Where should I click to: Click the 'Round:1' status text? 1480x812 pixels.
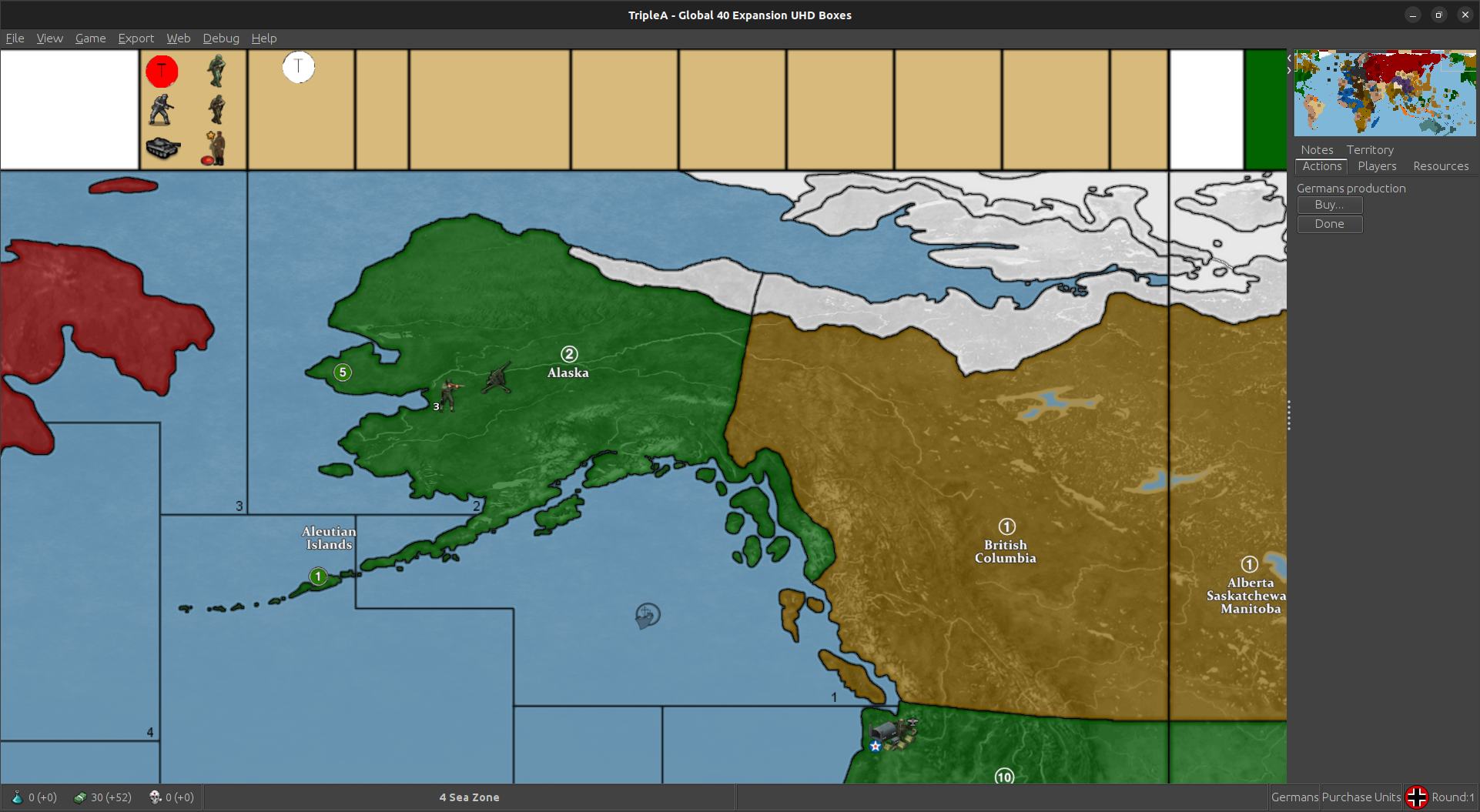(1452, 797)
